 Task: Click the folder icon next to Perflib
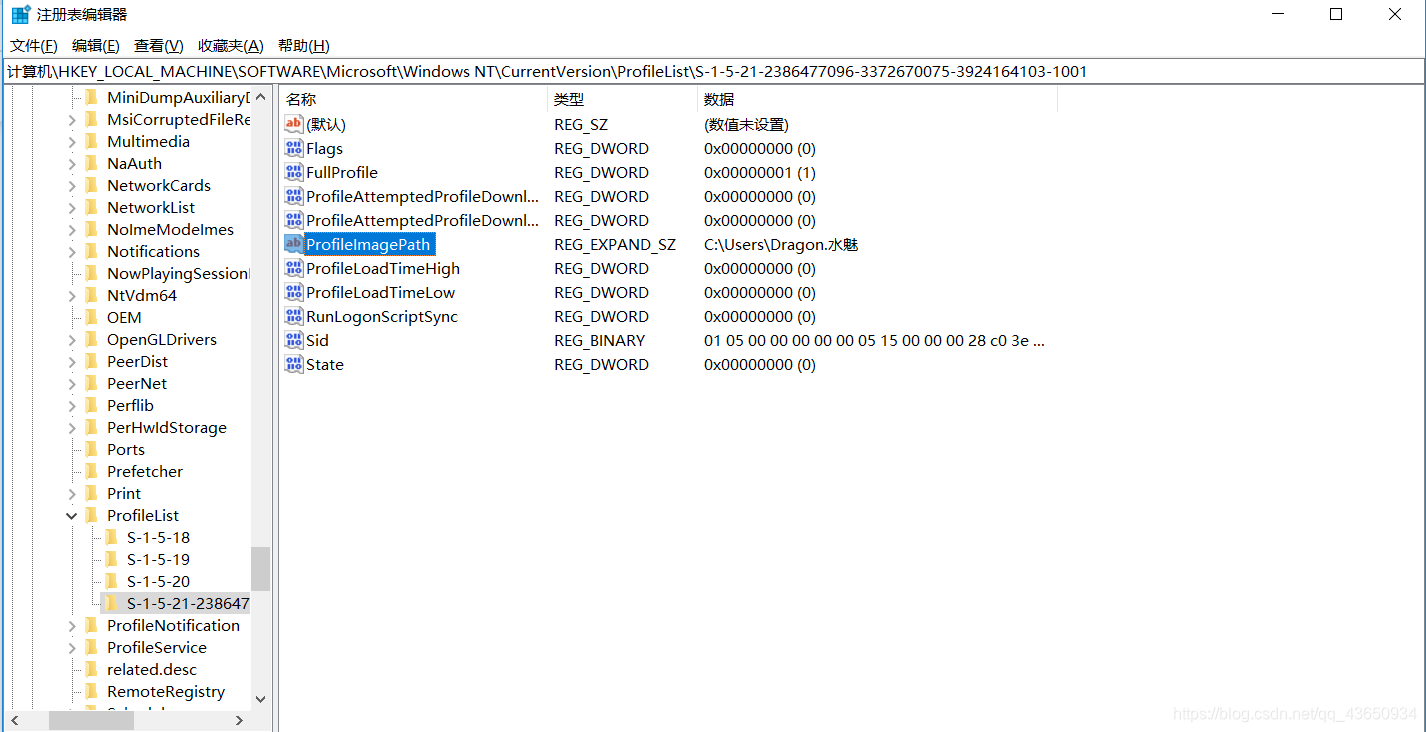(92, 406)
